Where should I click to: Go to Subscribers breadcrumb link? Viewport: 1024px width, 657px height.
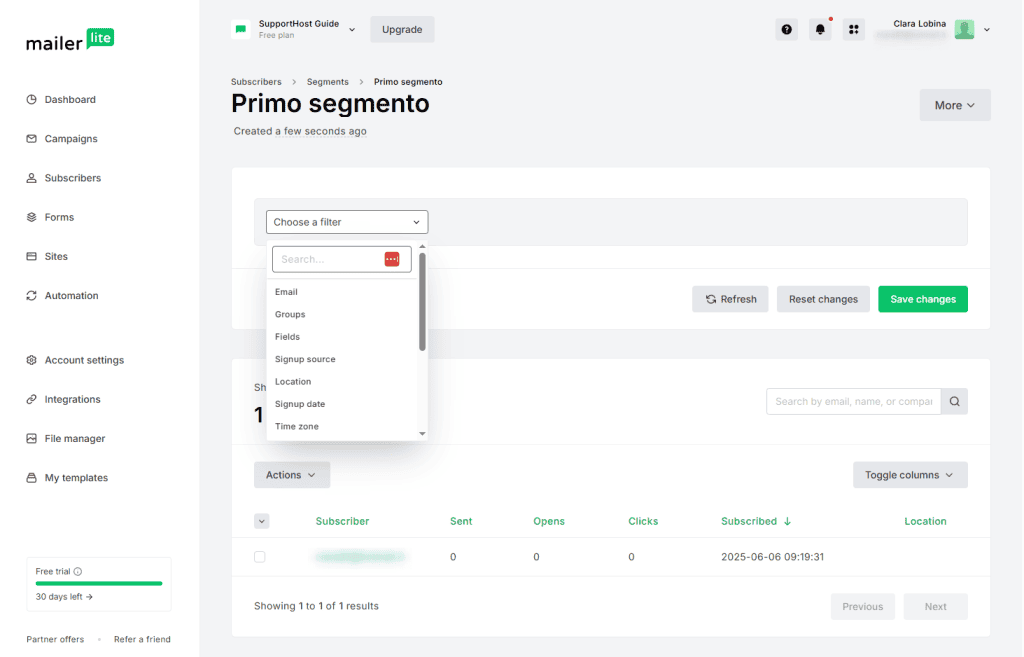[x=256, y=82]
